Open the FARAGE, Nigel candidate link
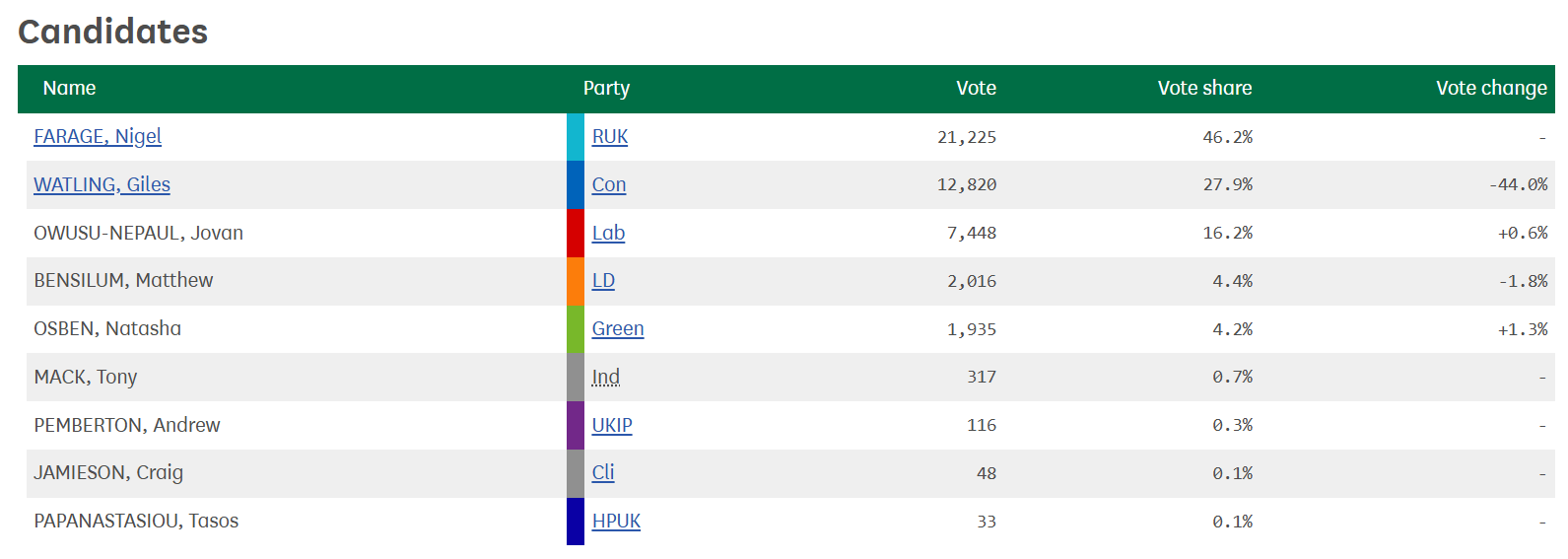Screen dimensions: 1568x559 coord(98,136)
